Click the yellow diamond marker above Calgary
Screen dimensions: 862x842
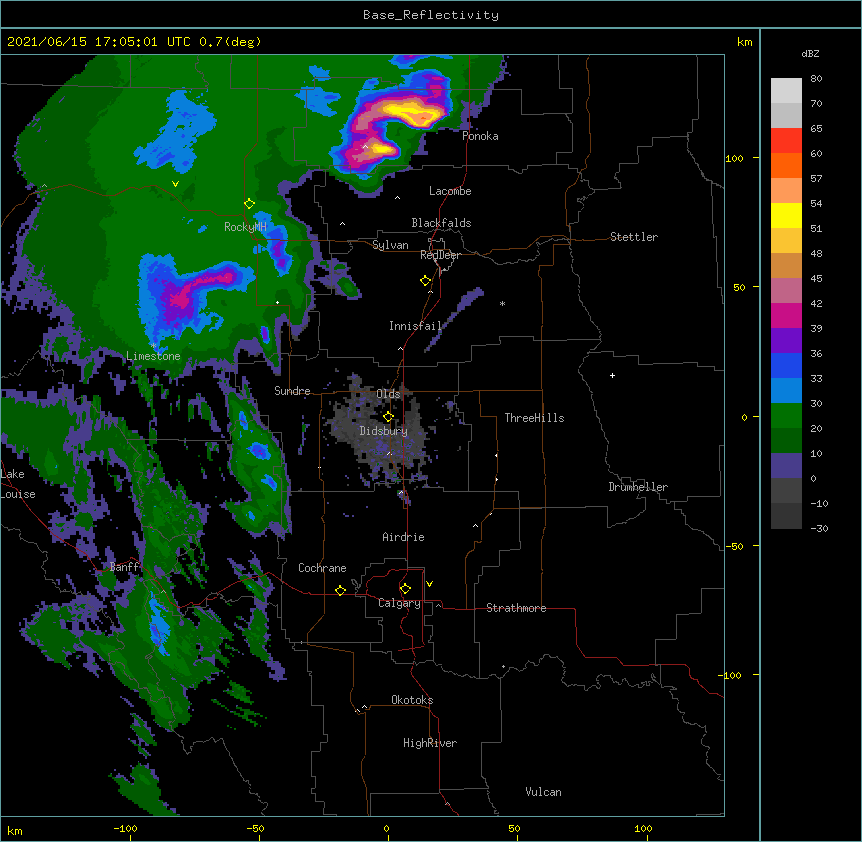pos(405,589)
